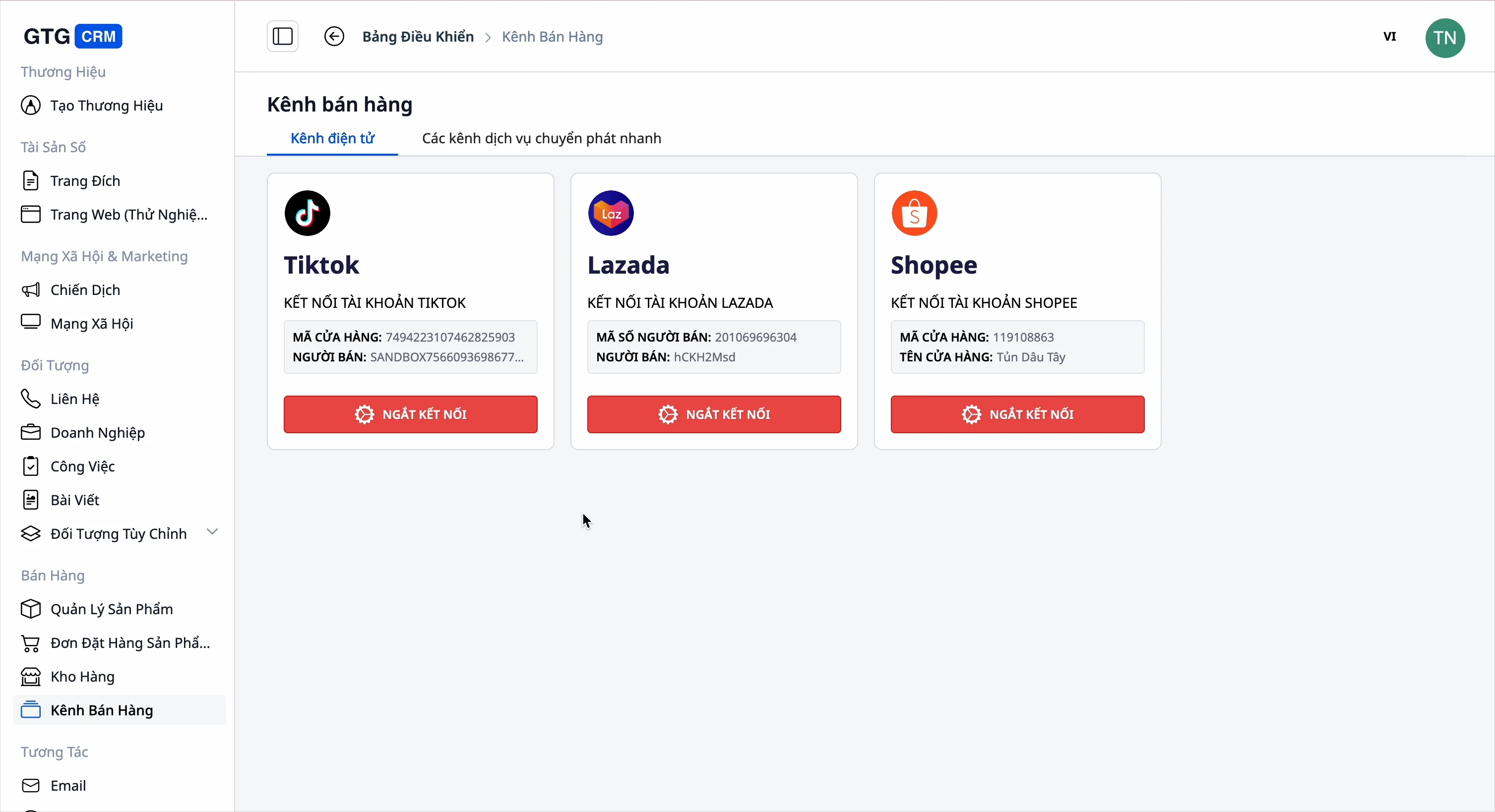Open the Doanh Nghiệp briefcase icon
1495x812 pixels.
point(32,432)
